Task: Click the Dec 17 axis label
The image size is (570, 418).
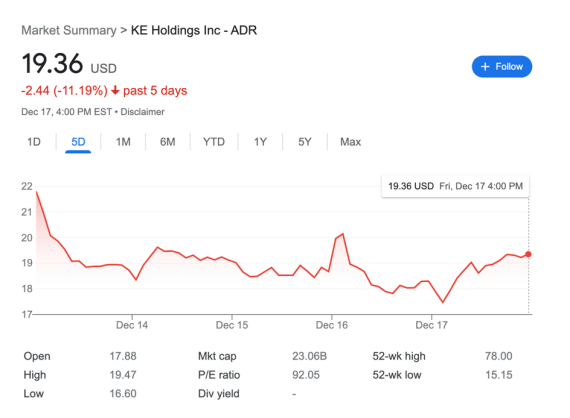Action: pyautogui.click(x=431, y=325)
